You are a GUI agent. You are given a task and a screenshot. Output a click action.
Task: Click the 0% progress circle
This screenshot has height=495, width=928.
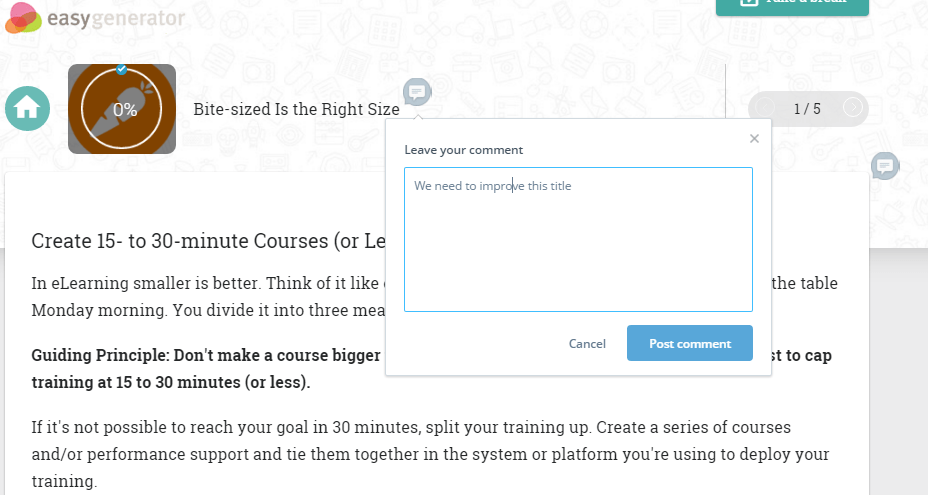(123, 109)
